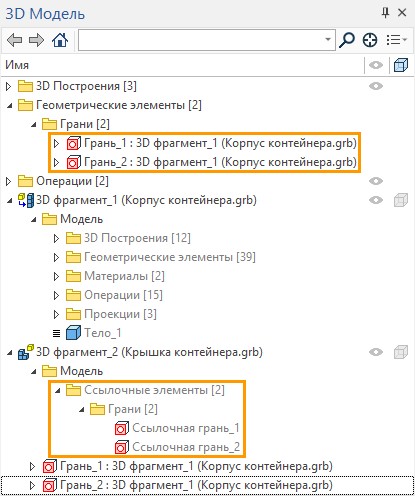Hide 3D фрагмент_1 using eye icon

376,200
